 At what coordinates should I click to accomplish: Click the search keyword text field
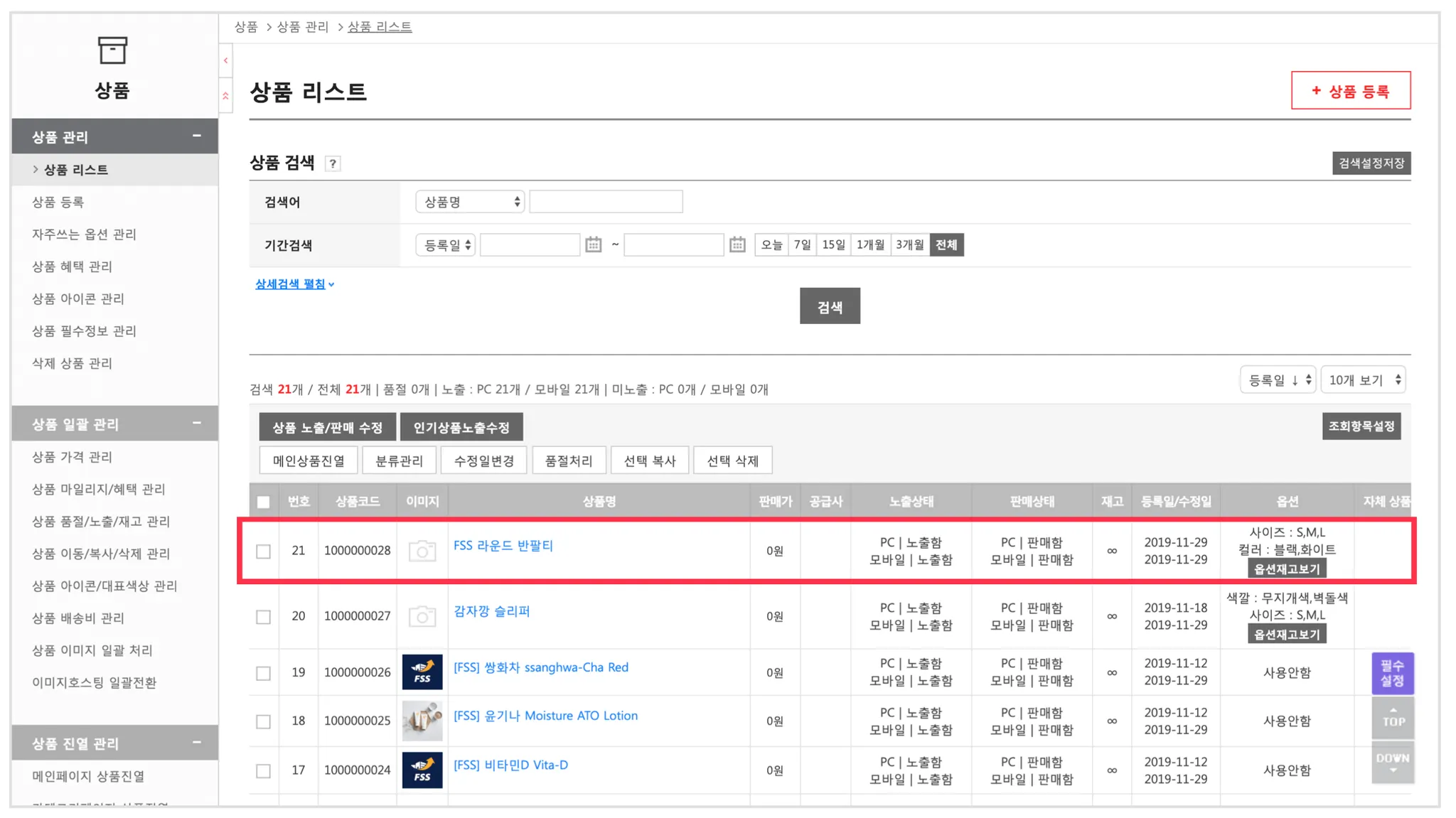(606, 203)
